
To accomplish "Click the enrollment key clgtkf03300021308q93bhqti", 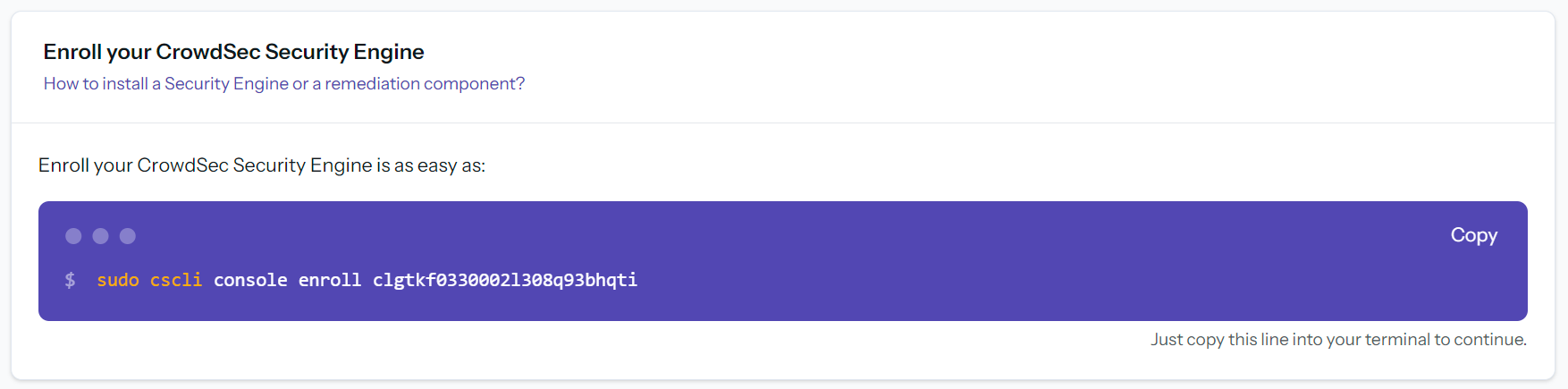I will (505, 280).
